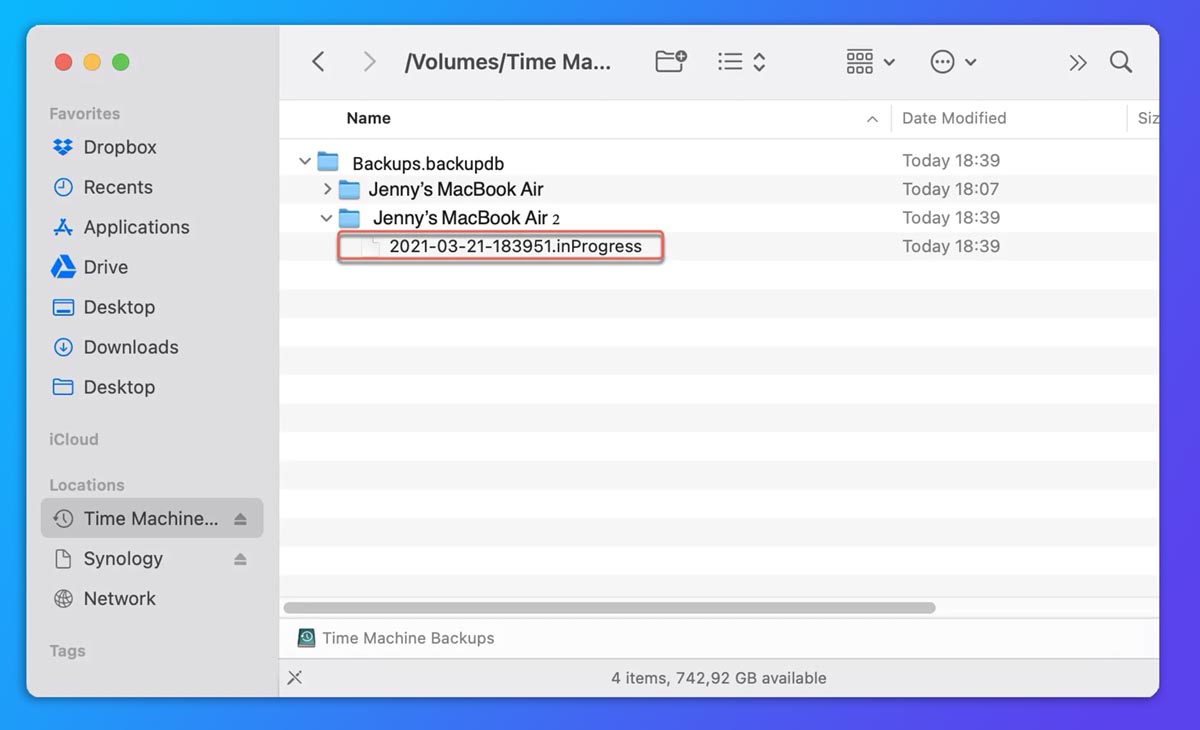The height and width of the screenshot is (730, 1200).
Task: Select the Jenny's MacBook Air folder
Action: pos(719,189)
